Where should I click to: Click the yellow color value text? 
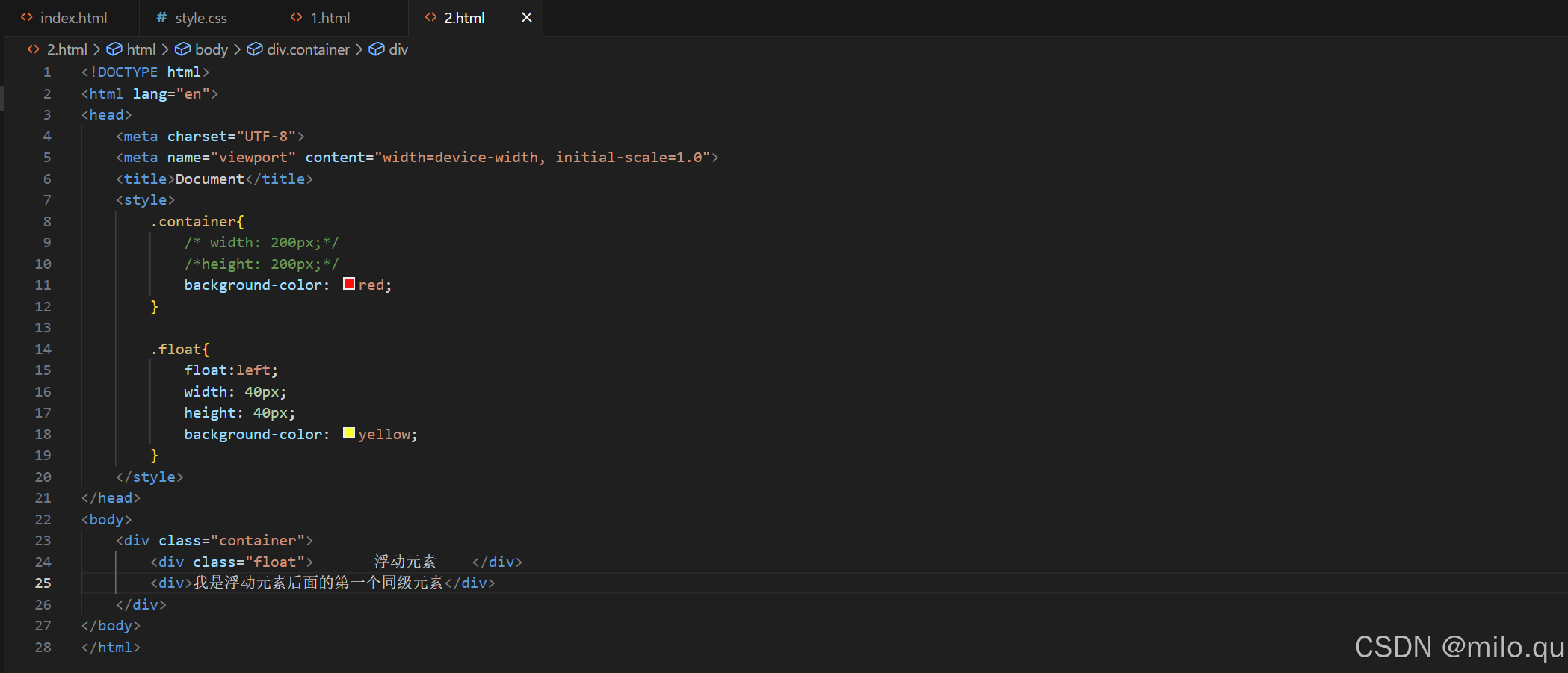coord(384,435)
